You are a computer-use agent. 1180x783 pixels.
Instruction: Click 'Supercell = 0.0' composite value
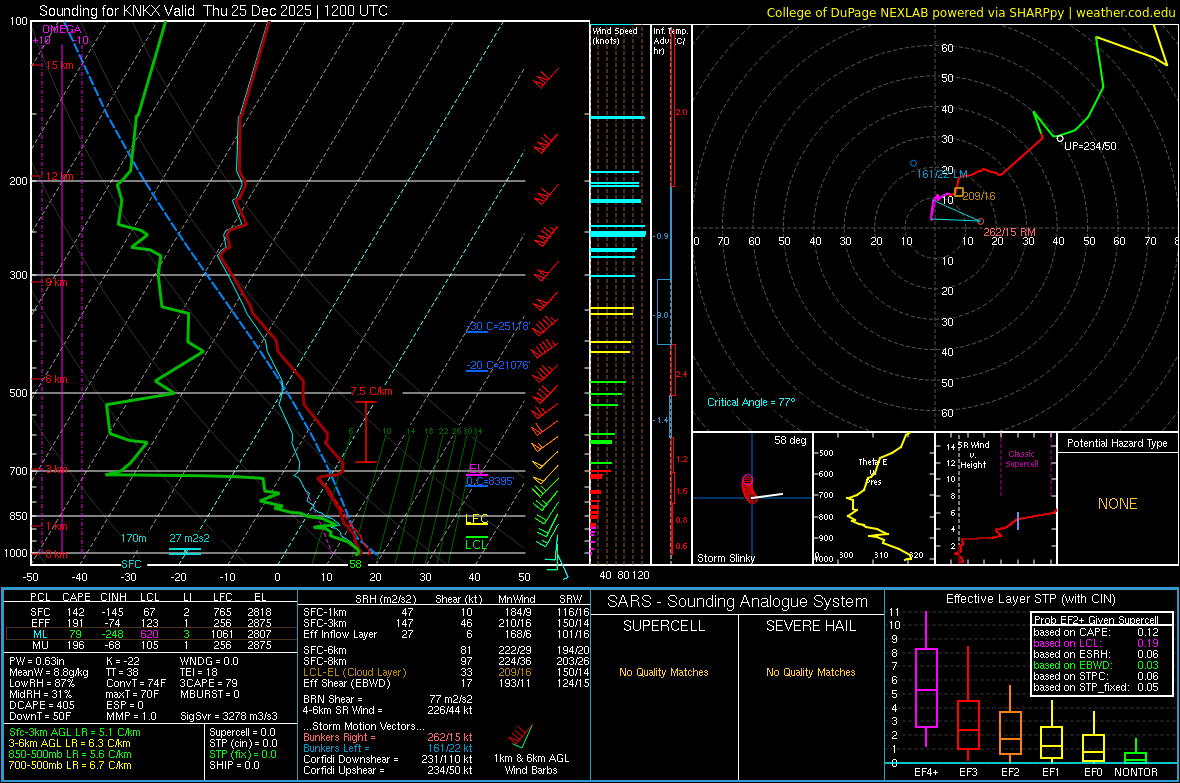click(x=242, y=732)
